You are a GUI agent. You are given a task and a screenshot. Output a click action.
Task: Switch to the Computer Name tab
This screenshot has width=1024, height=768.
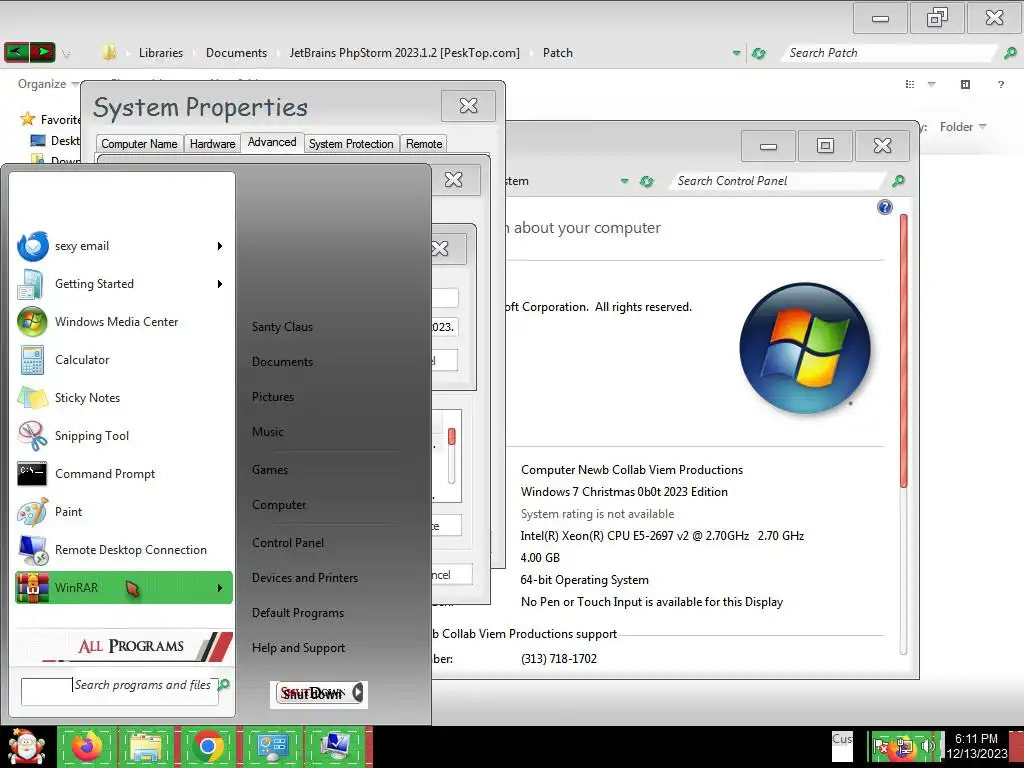[139, 144]
